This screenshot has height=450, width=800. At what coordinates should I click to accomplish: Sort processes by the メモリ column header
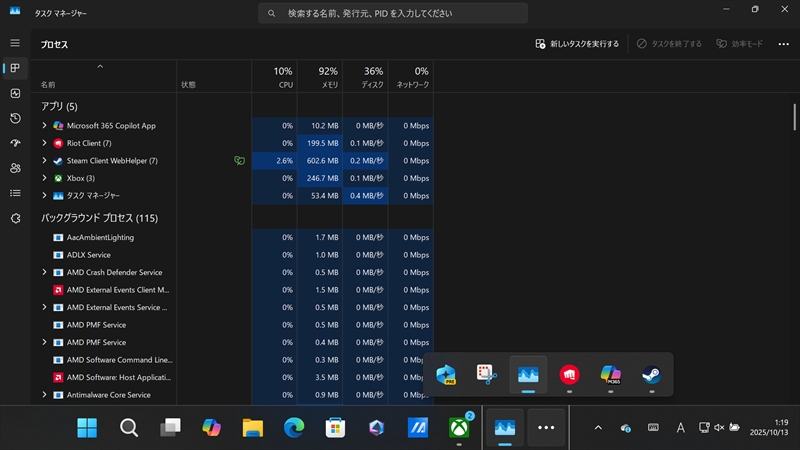tap(320, 77)
